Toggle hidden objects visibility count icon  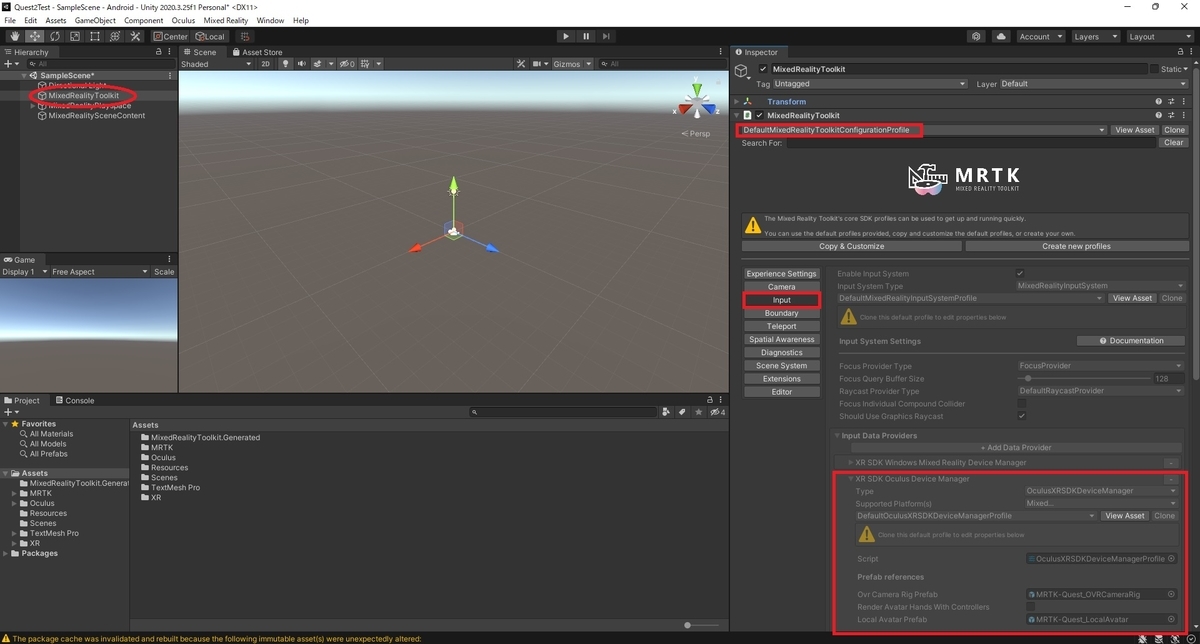point(346,64)
